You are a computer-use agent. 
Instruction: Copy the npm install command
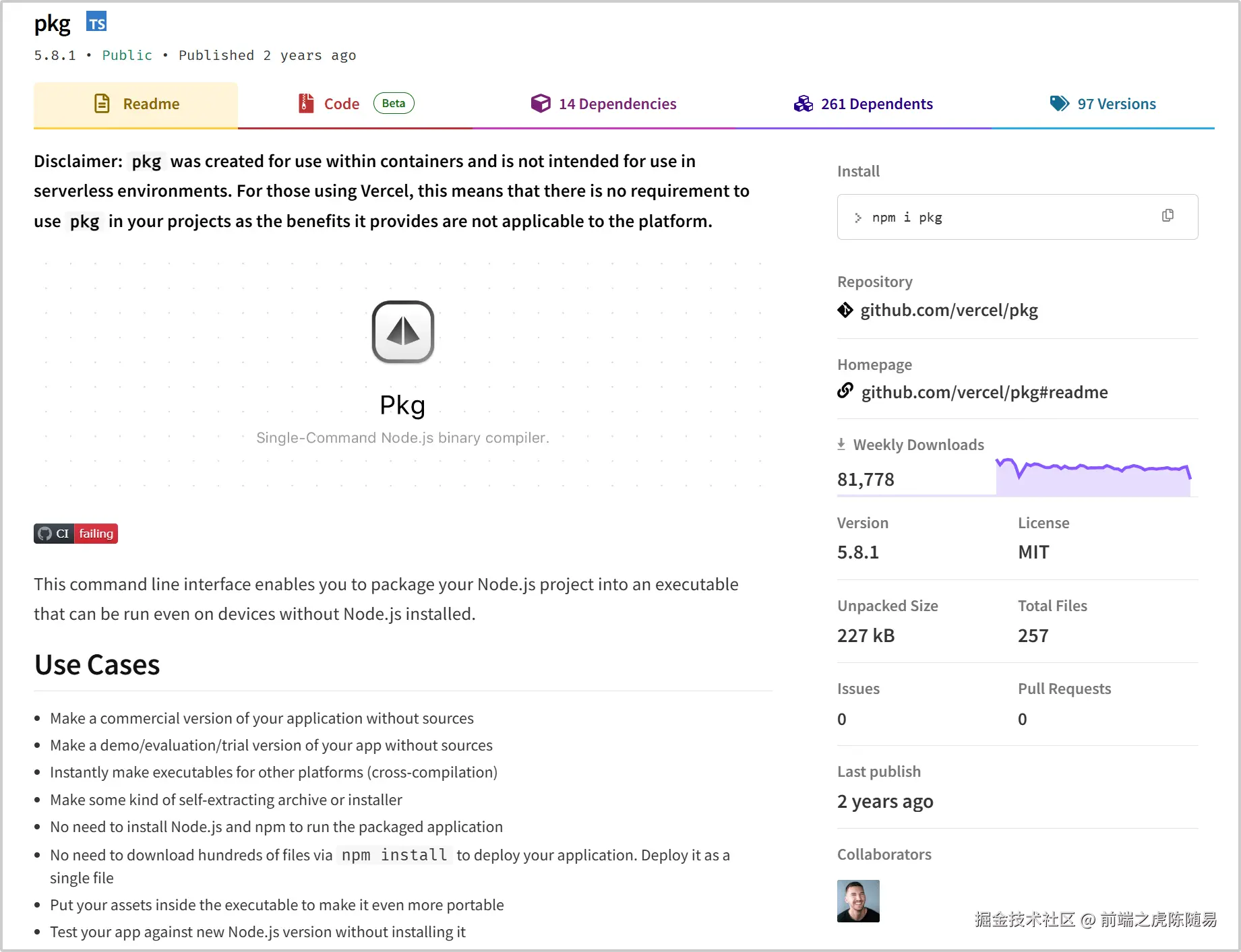(1168, 216)
